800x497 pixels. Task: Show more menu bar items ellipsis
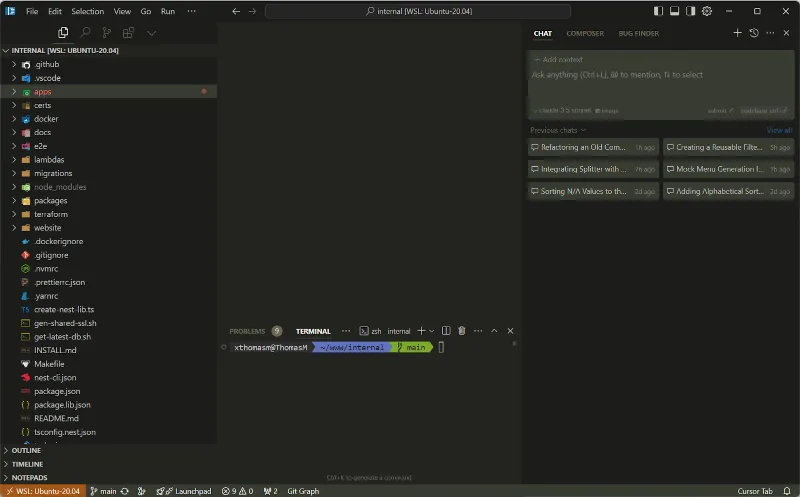click(191, 11)
